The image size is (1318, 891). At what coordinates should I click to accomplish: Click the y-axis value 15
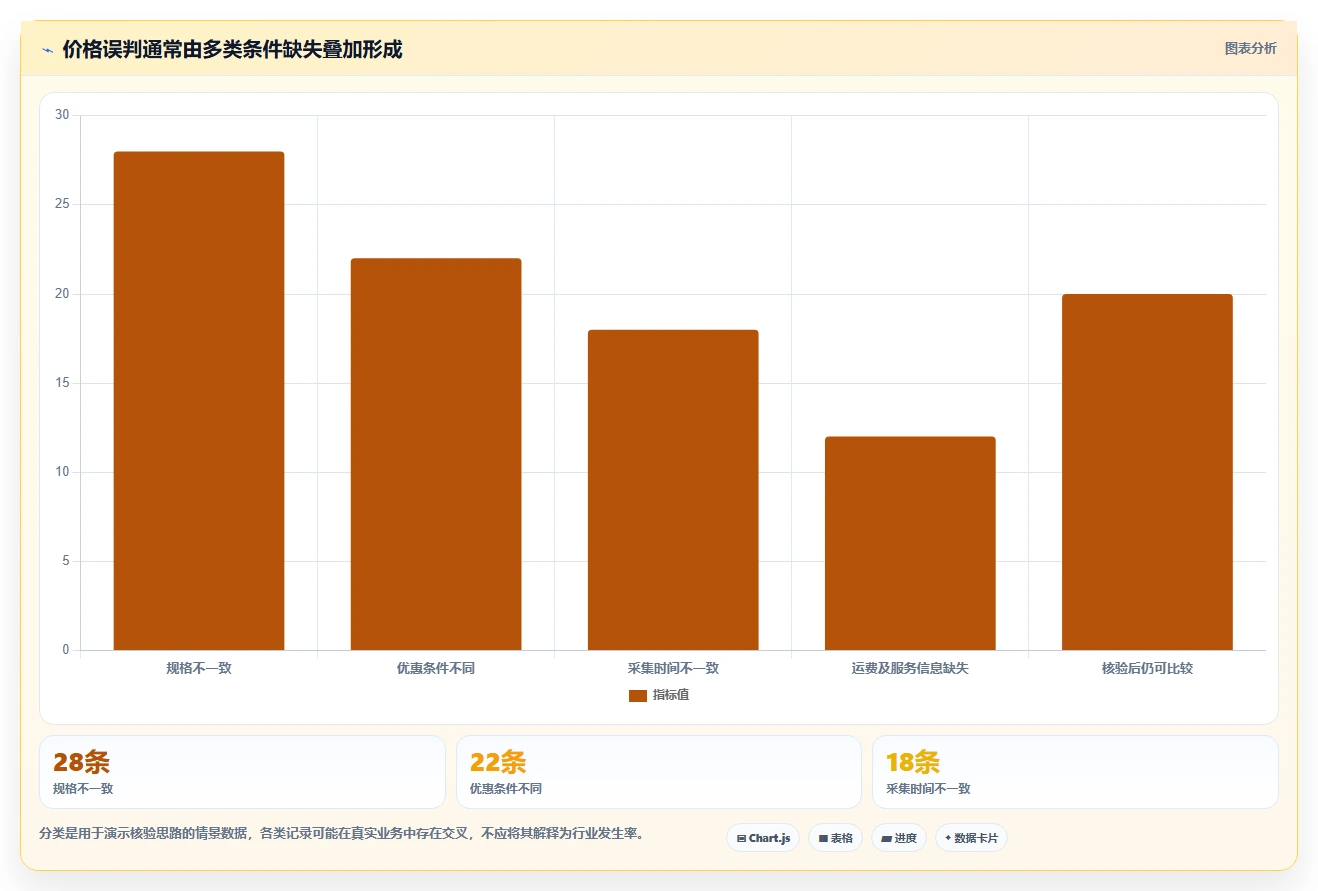coord(62,383)
